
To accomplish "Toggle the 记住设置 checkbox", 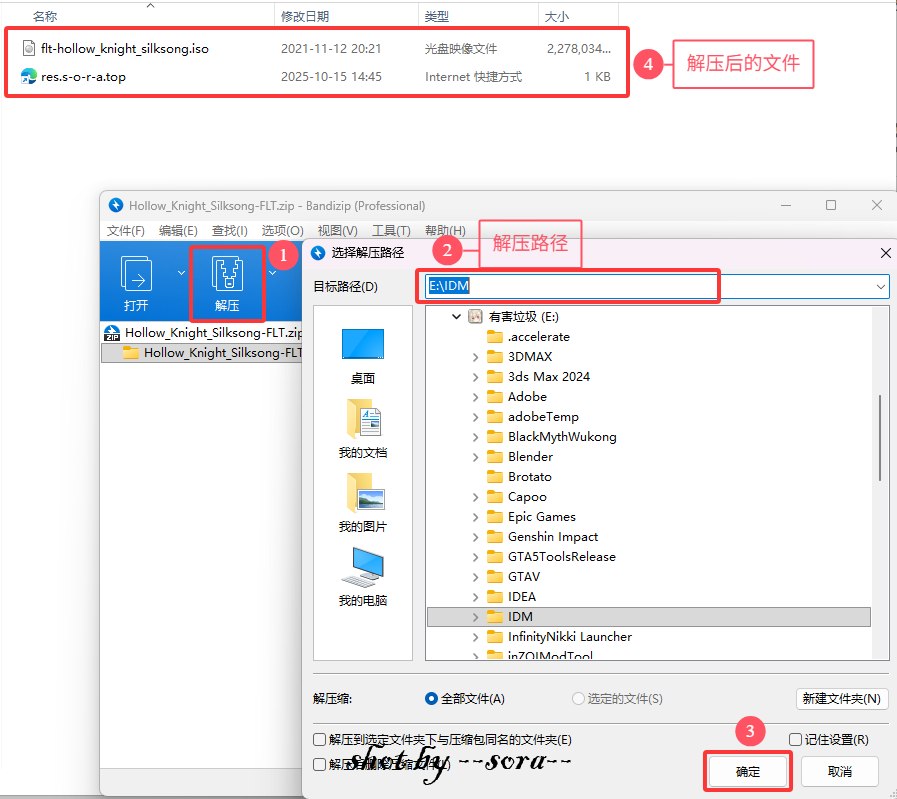I will (796, 740).
